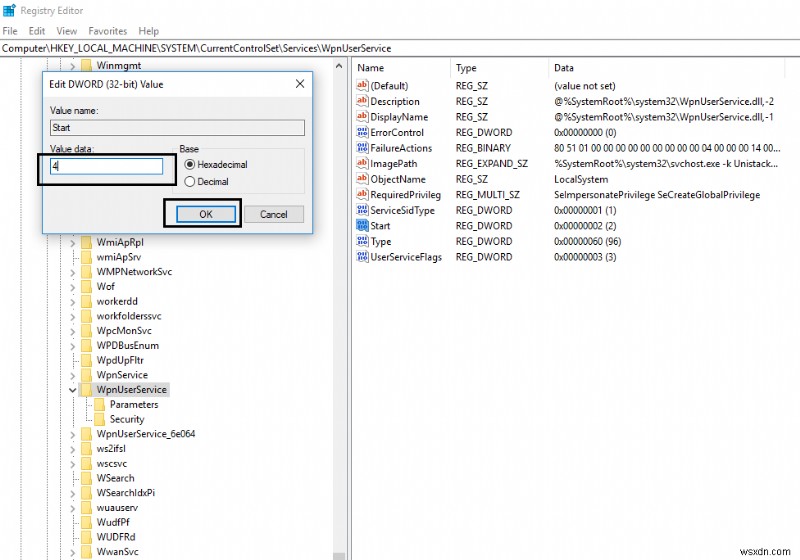
Task: Expand the WpnUserService_6e064 key
Action: [x=72, y=435]
